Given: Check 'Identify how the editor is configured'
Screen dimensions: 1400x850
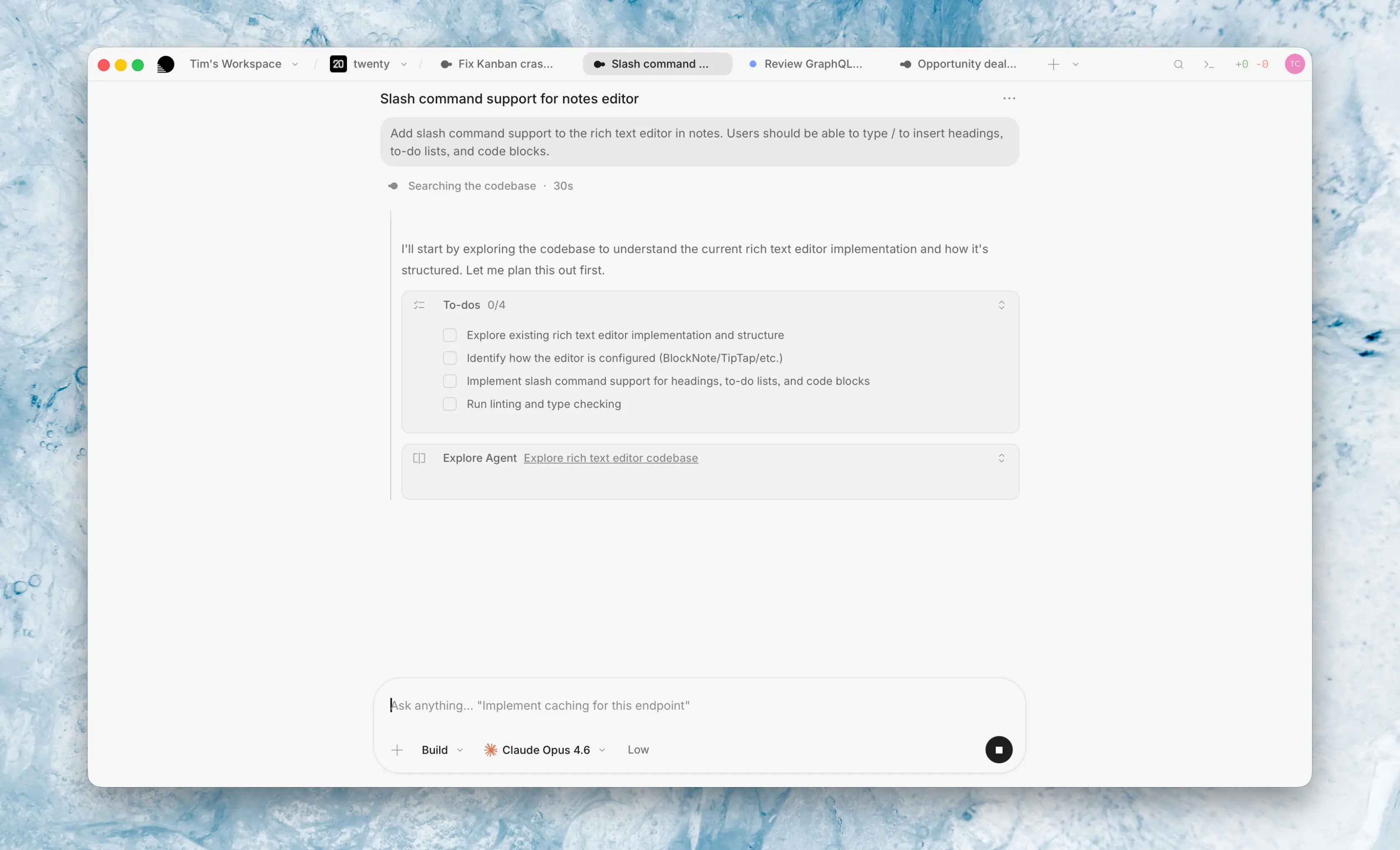Looking at the screenshot, I should 450,358.
